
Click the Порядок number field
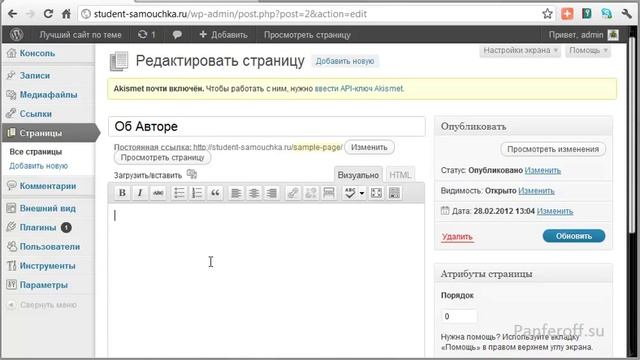coord(459,316)
